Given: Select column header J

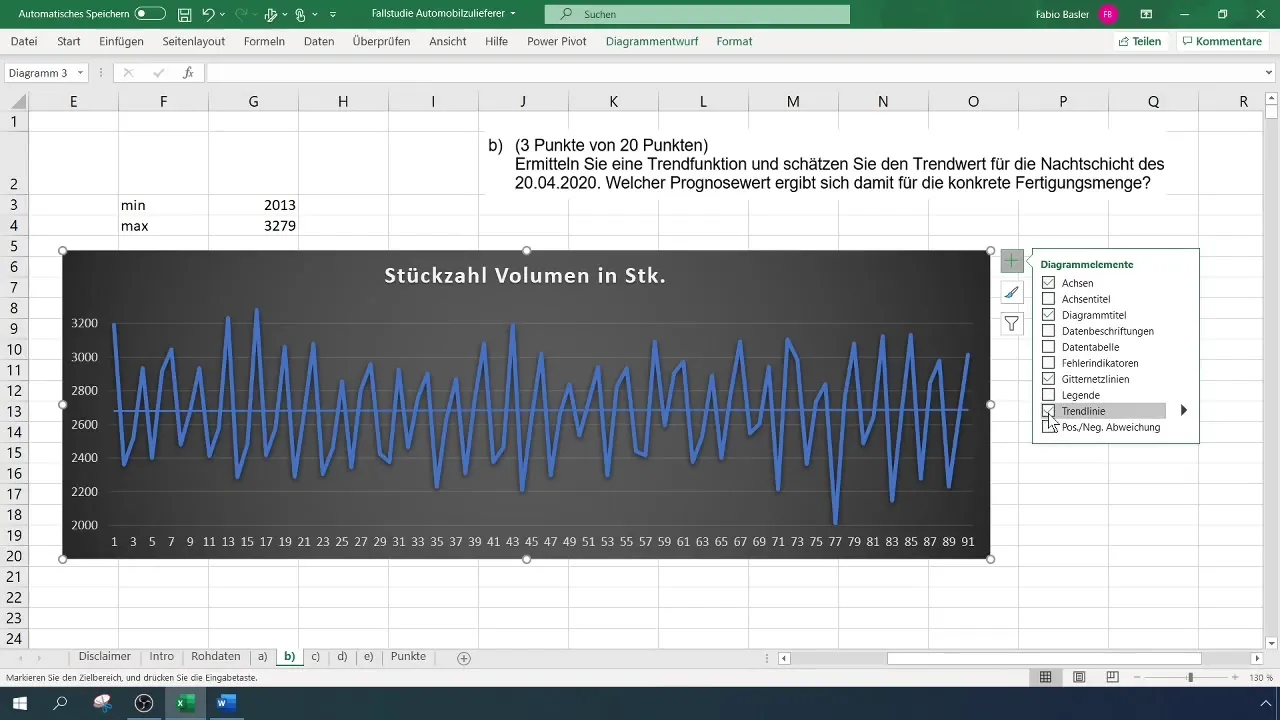Looking at the screenshot, I should pyautogui.click(x=523, y=101).
